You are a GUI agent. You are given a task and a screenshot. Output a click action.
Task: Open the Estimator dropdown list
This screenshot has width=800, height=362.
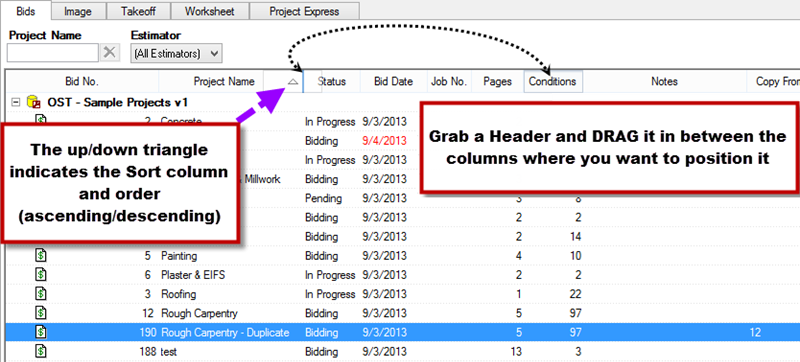(177, 53)
